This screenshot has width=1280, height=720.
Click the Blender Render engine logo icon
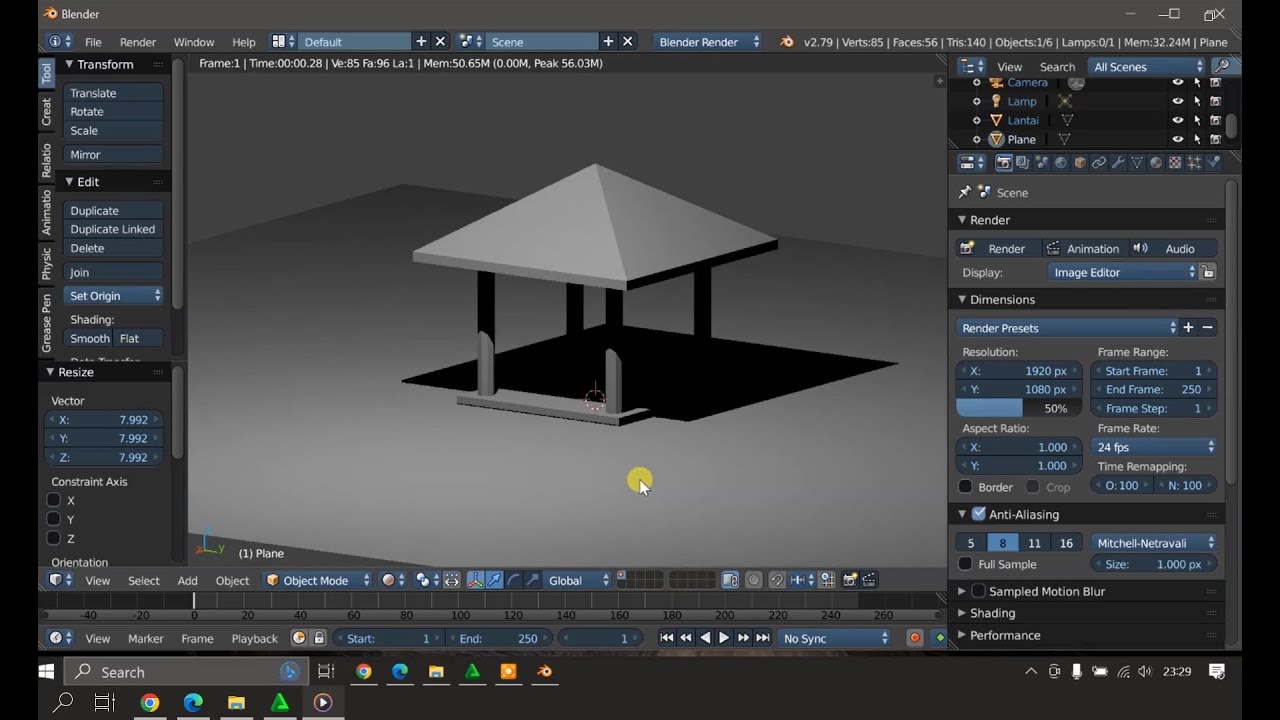[786, 41]
